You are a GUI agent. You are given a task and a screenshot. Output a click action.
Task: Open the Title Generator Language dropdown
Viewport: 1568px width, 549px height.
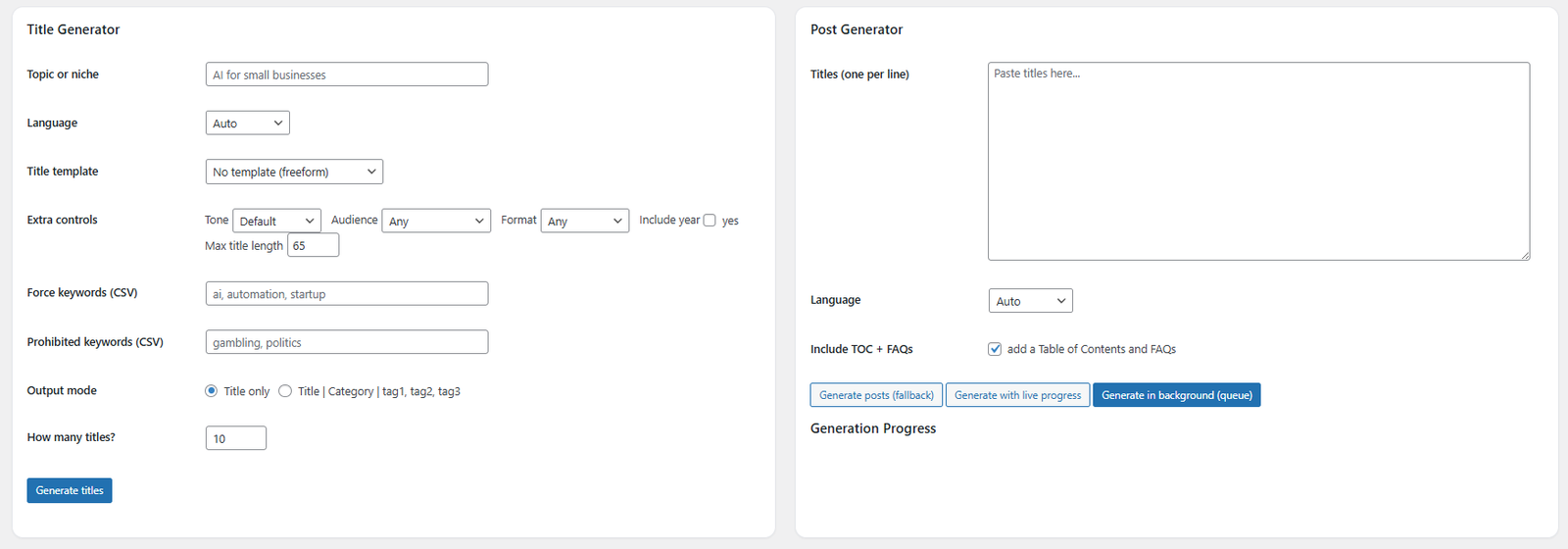point(247,124)
